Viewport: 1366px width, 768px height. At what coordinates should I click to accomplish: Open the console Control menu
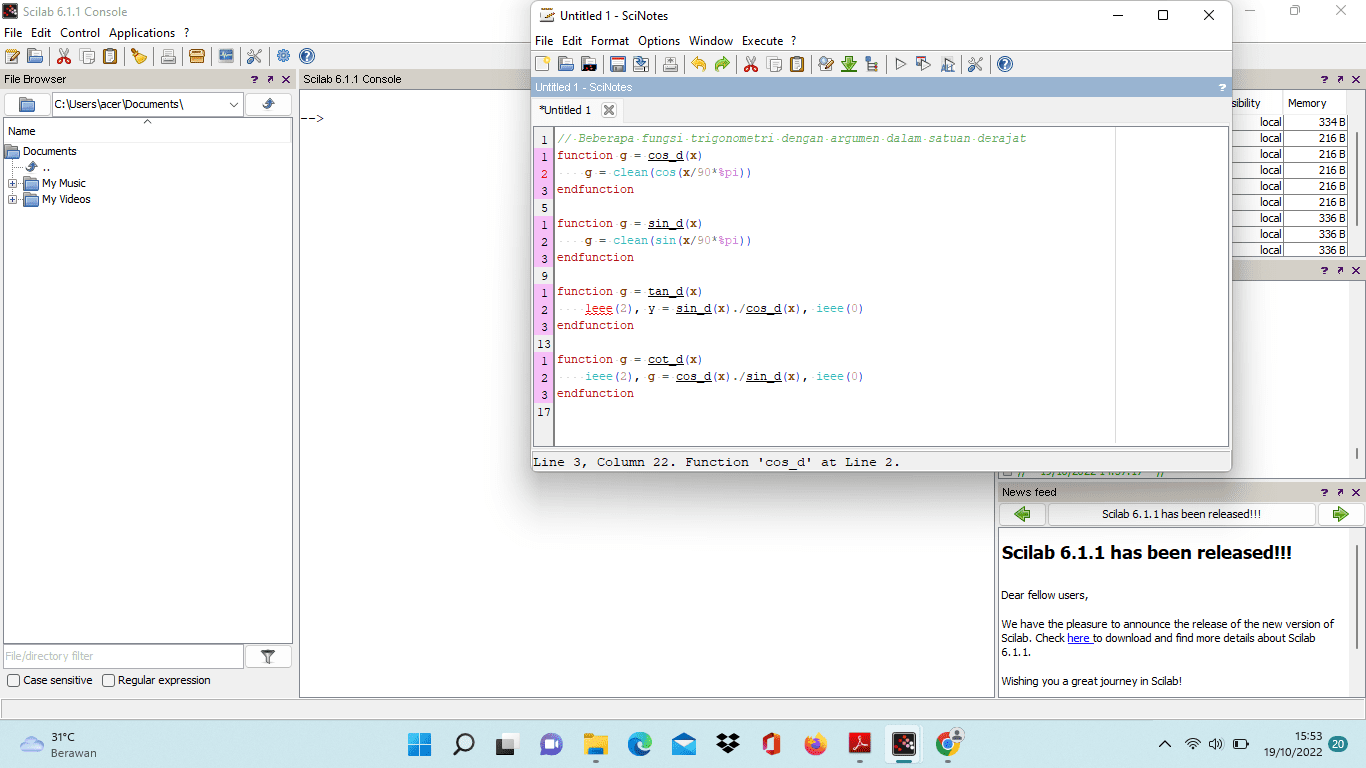pos(80,33)
